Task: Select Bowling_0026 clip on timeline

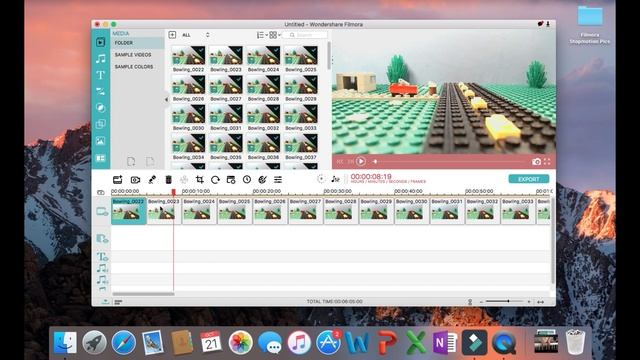Action: tap(270, 211)
